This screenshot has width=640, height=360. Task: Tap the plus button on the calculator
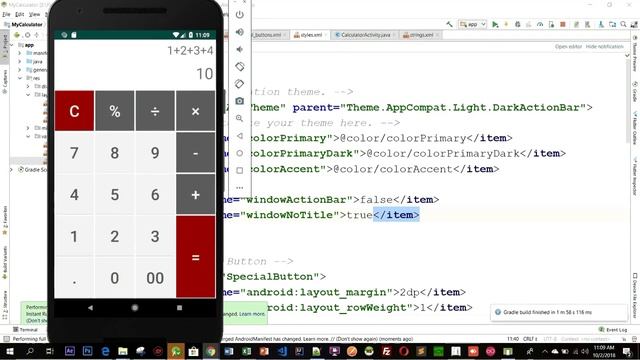click(196, 195)
